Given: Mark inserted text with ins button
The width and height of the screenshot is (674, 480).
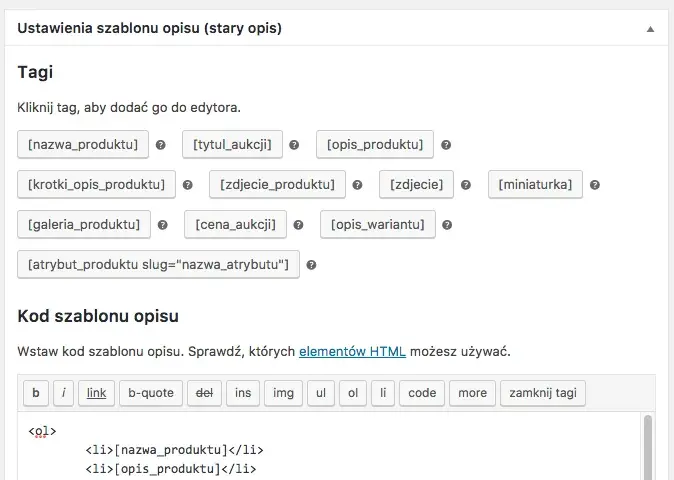Looking at the screenshot, I should coord(243,393).
